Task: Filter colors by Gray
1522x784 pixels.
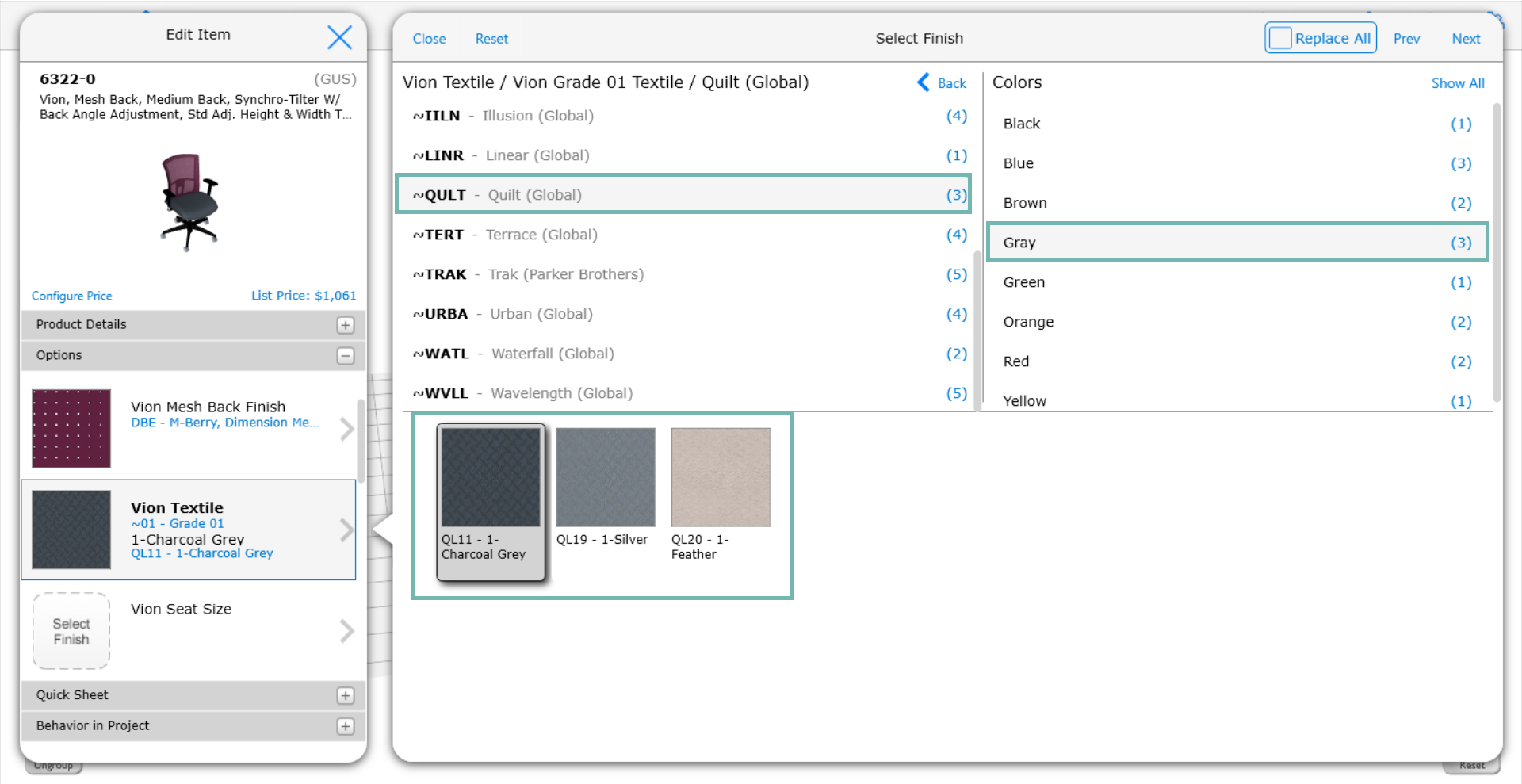Action: 1237,242
